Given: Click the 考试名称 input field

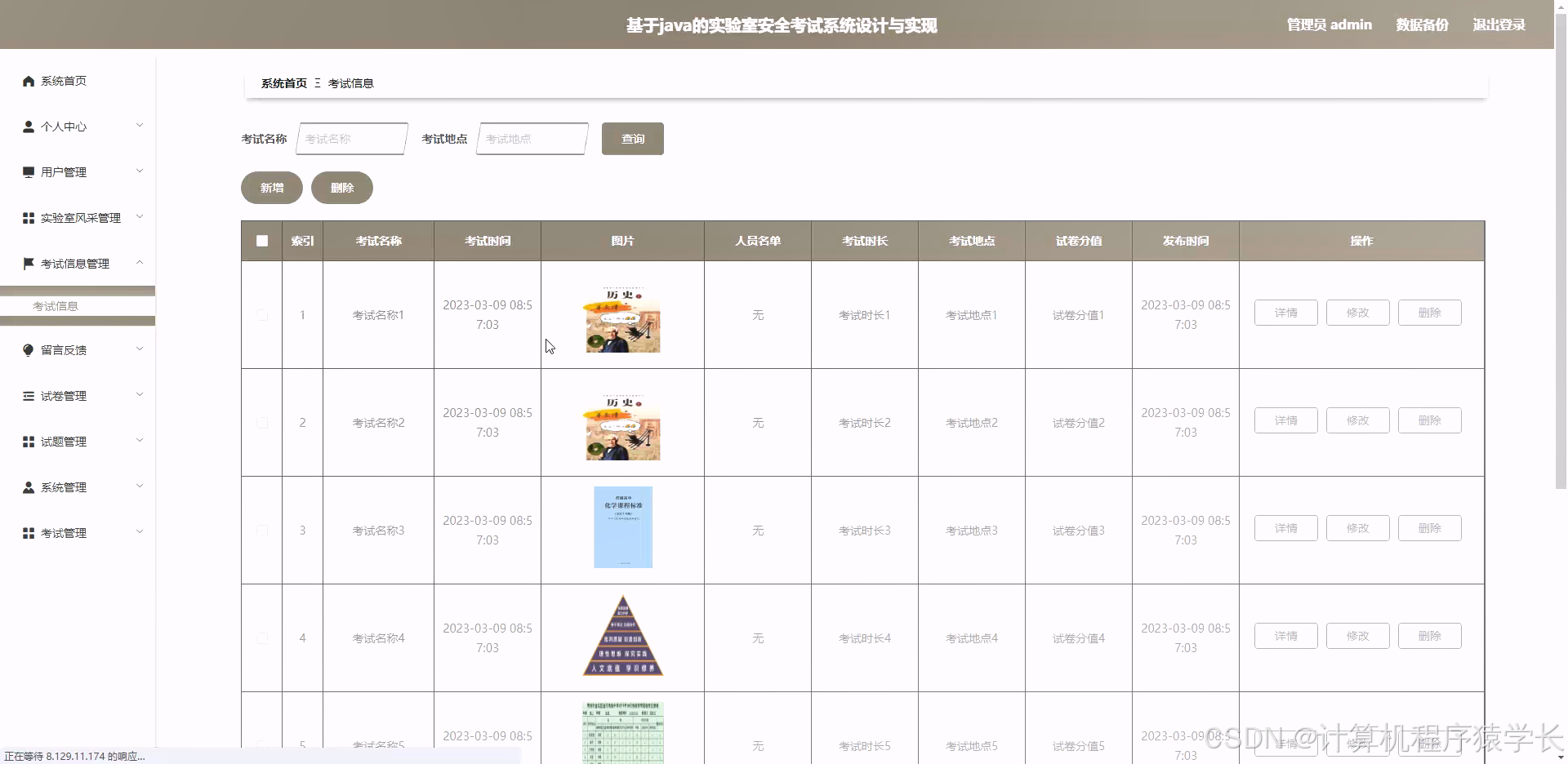Looking at the screenshot, I should [351, 139].
